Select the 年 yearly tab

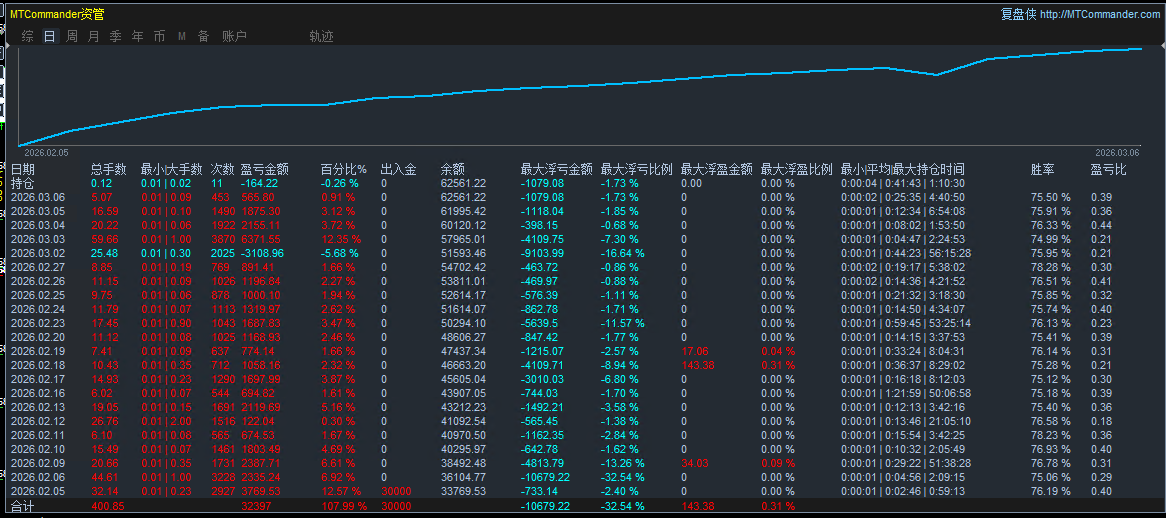click(x=138, y=36)
